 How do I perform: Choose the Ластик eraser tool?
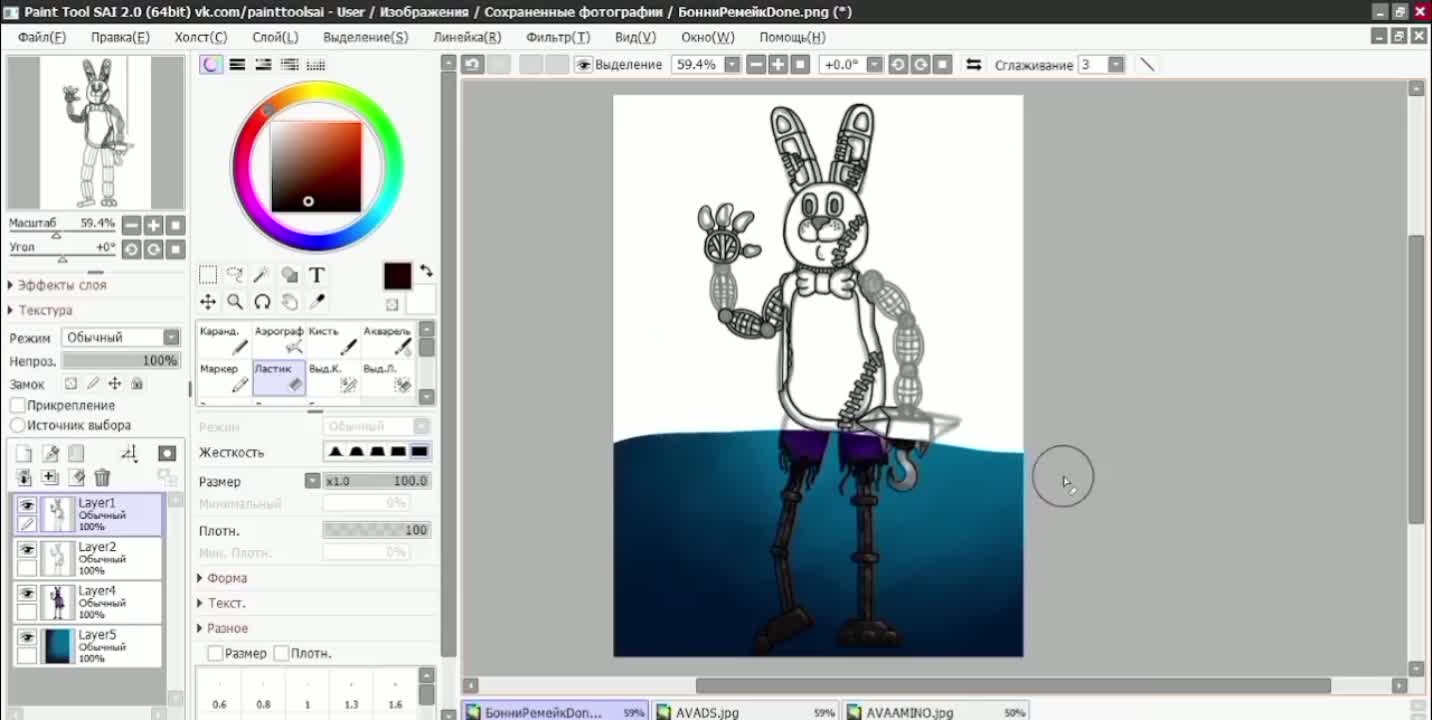click(x=279, y=378)
